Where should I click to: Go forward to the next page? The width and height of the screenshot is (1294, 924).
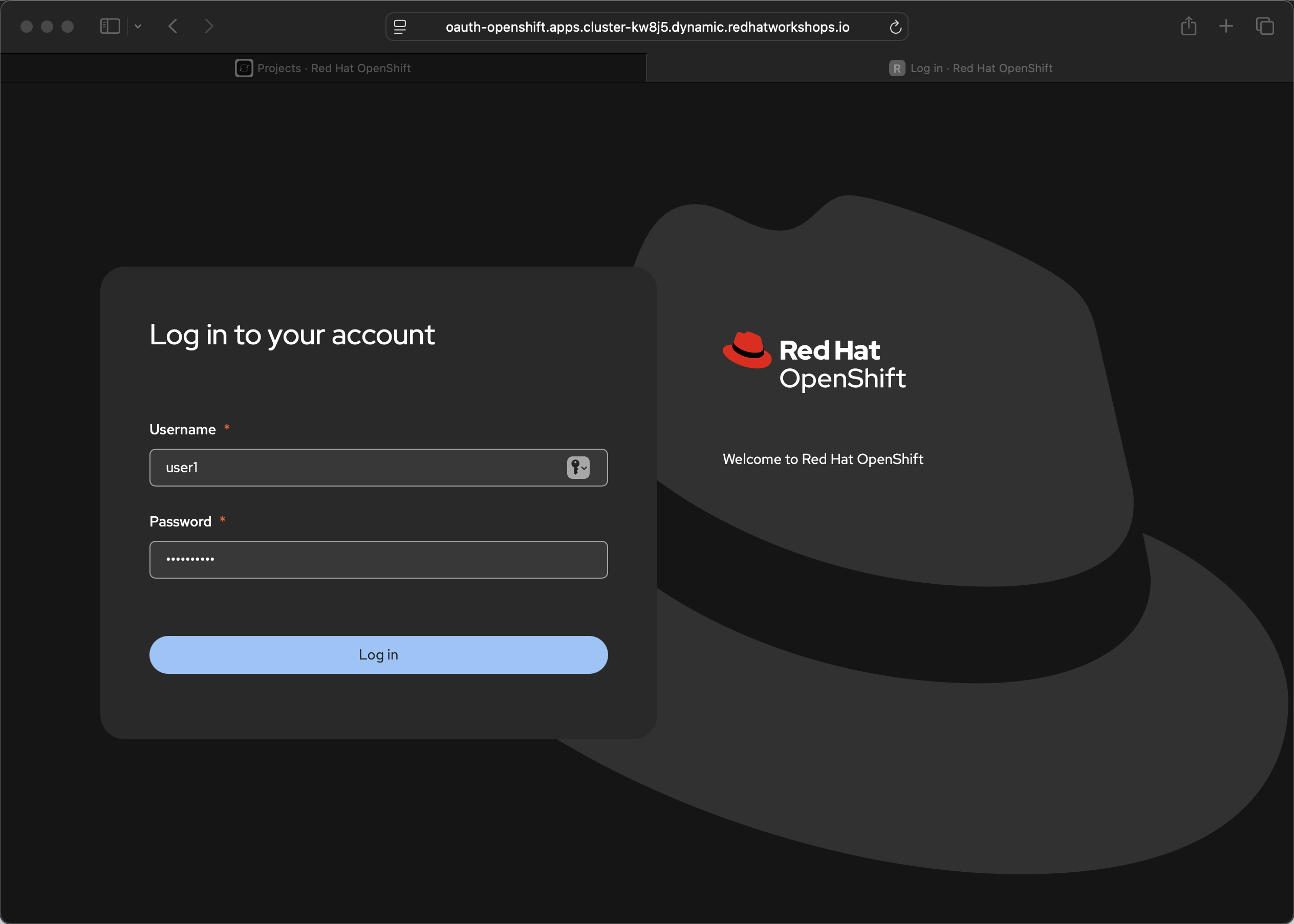pyautogui.click(x=209, y=26)
